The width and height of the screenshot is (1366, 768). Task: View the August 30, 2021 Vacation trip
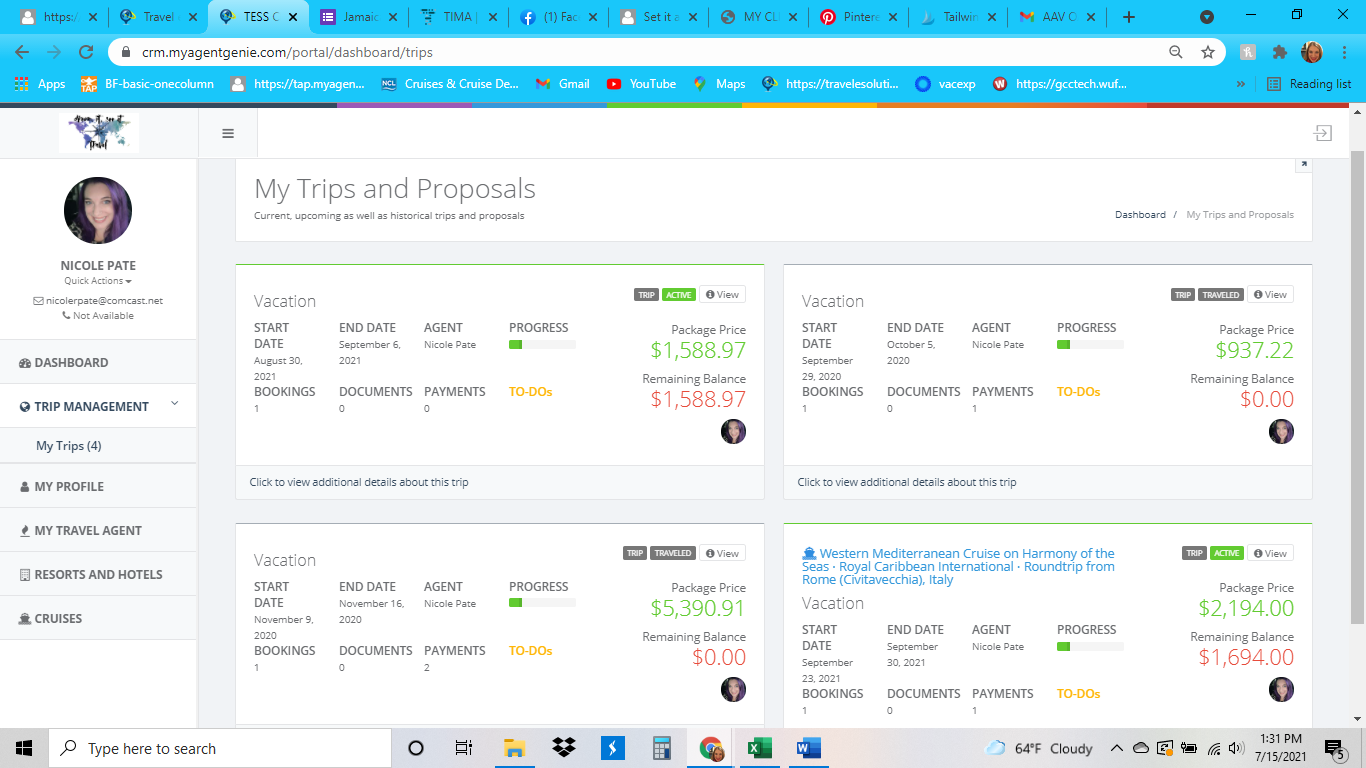(x=722, y=295)
